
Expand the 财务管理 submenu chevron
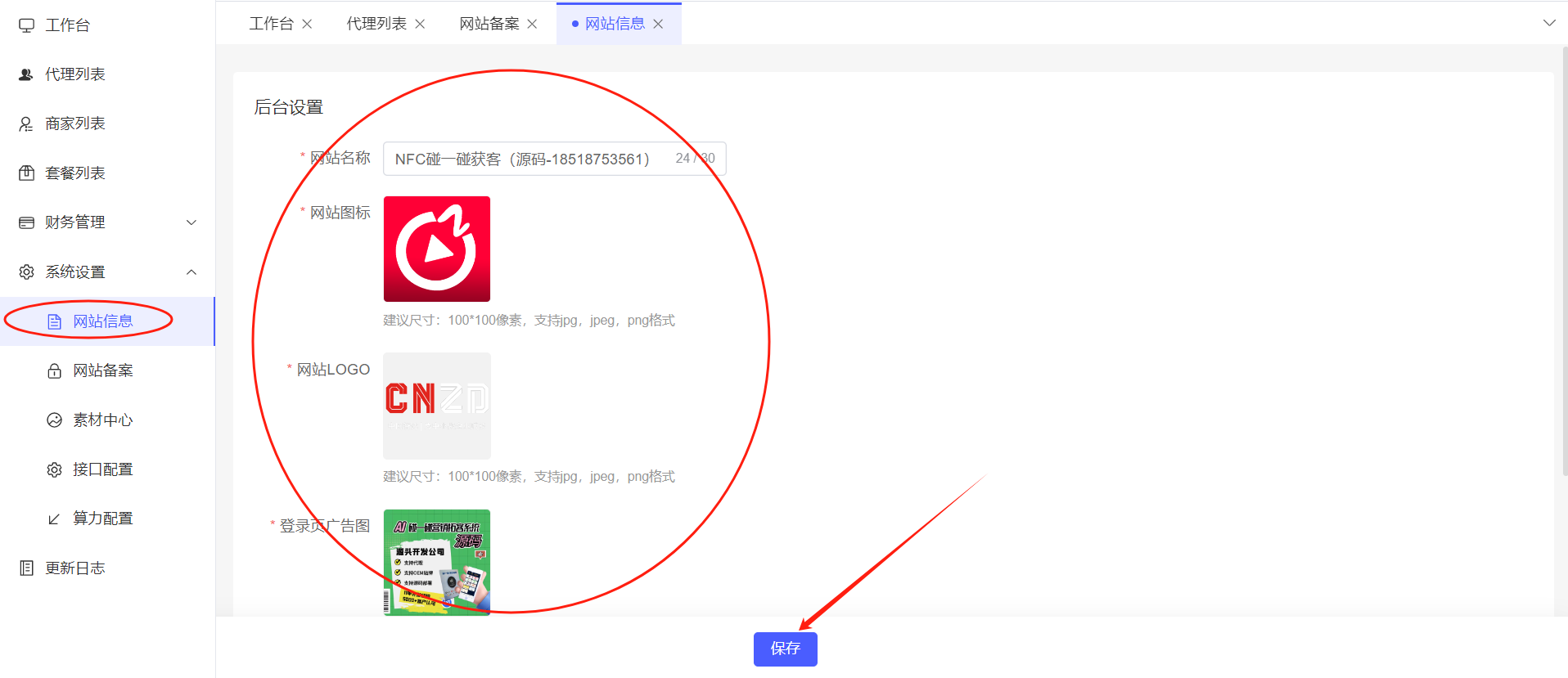(191, 222)
